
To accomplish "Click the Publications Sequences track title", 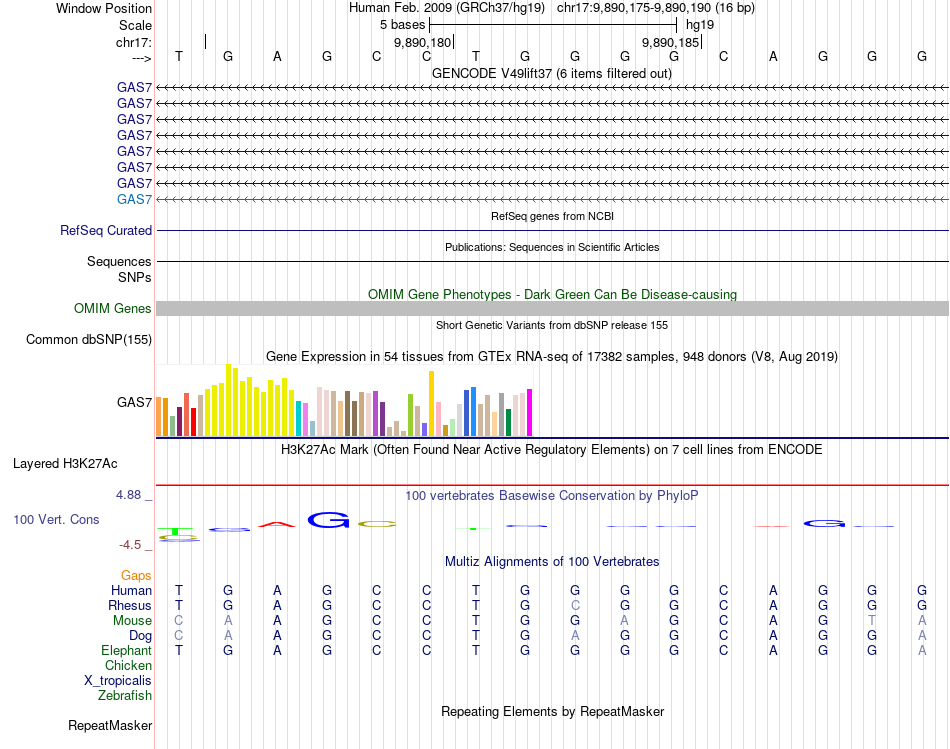I will [x=551, y=247].
